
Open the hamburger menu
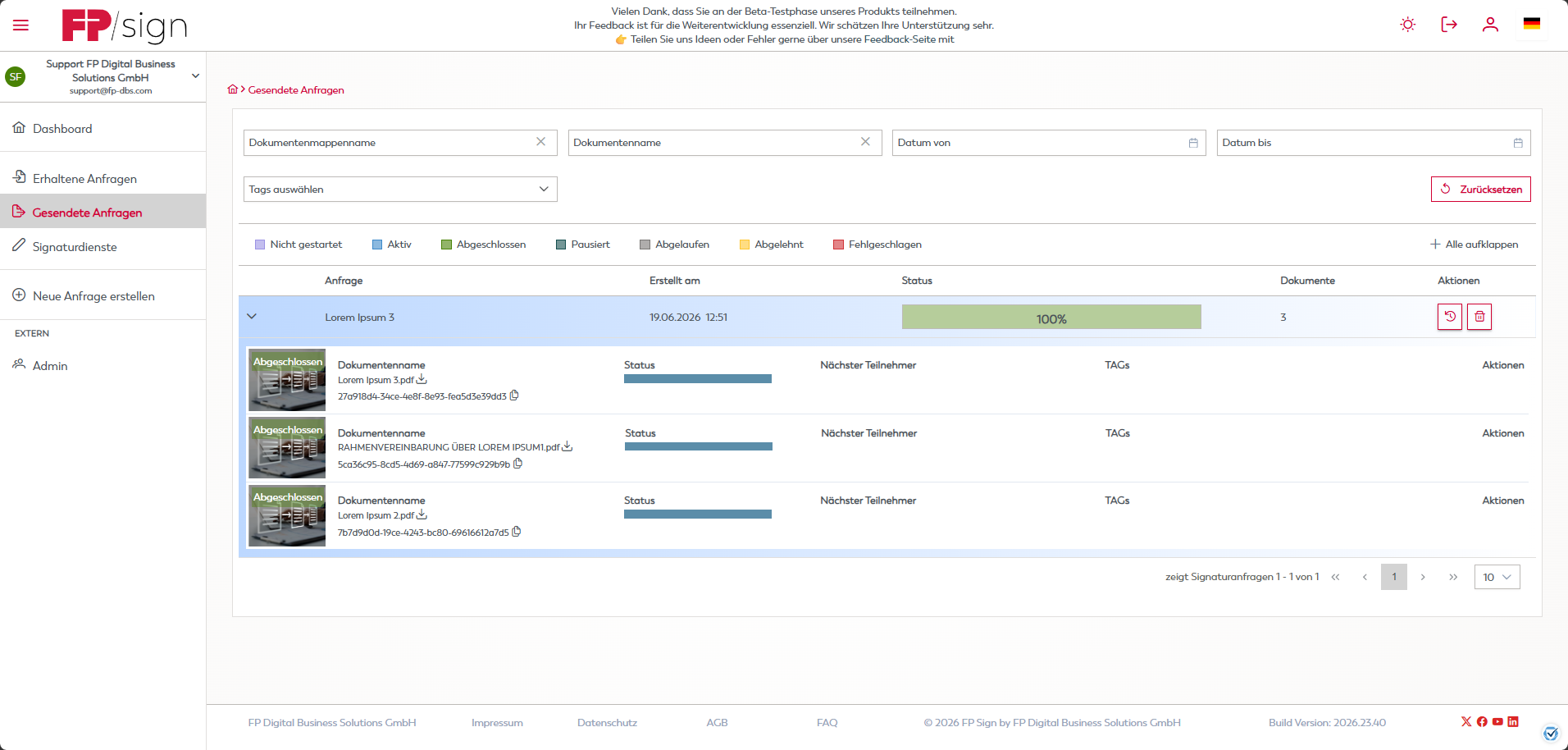pyautogui.click(x=21, y=25)
